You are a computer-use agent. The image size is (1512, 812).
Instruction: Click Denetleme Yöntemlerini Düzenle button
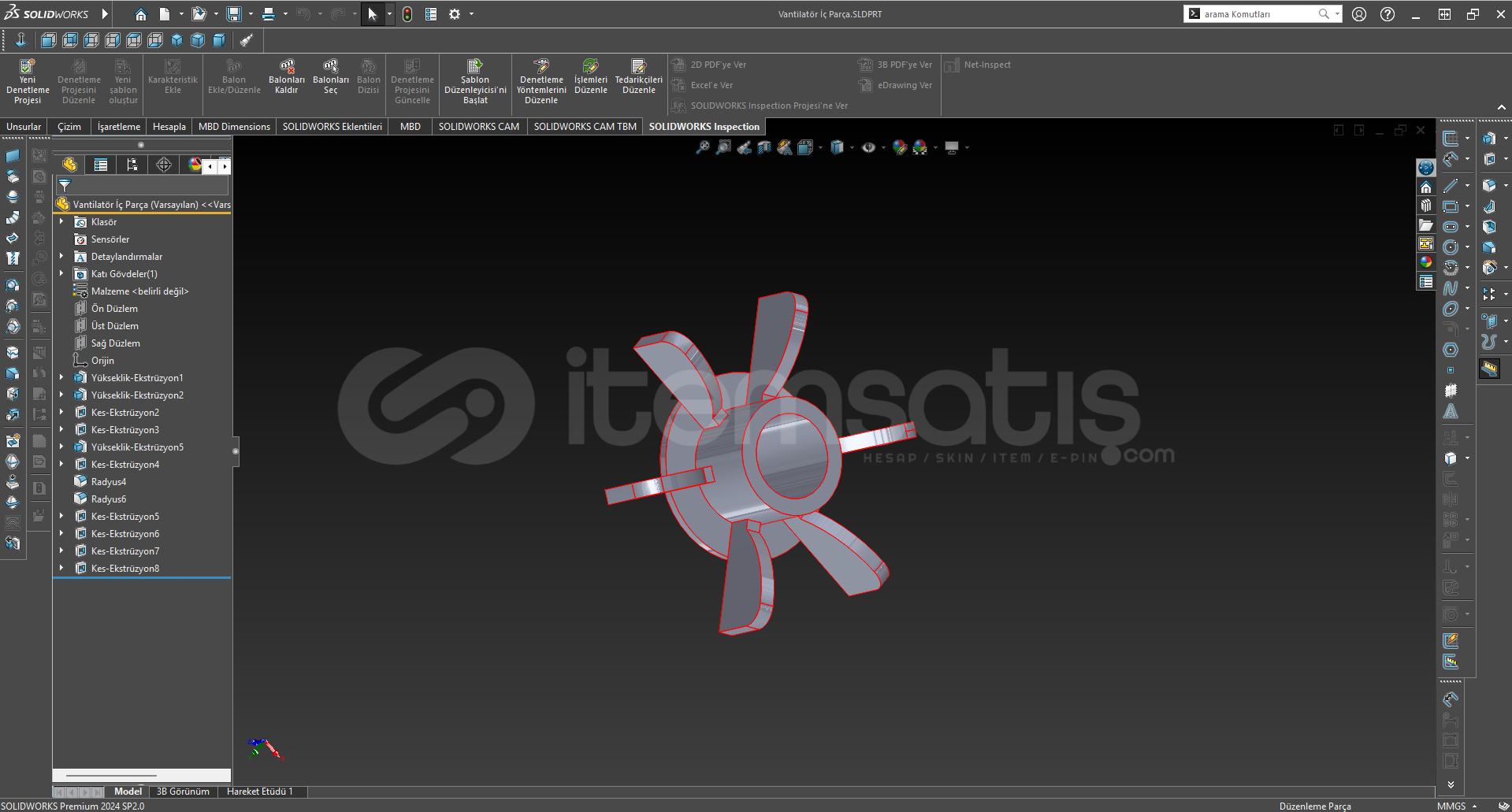coord(541,80)
